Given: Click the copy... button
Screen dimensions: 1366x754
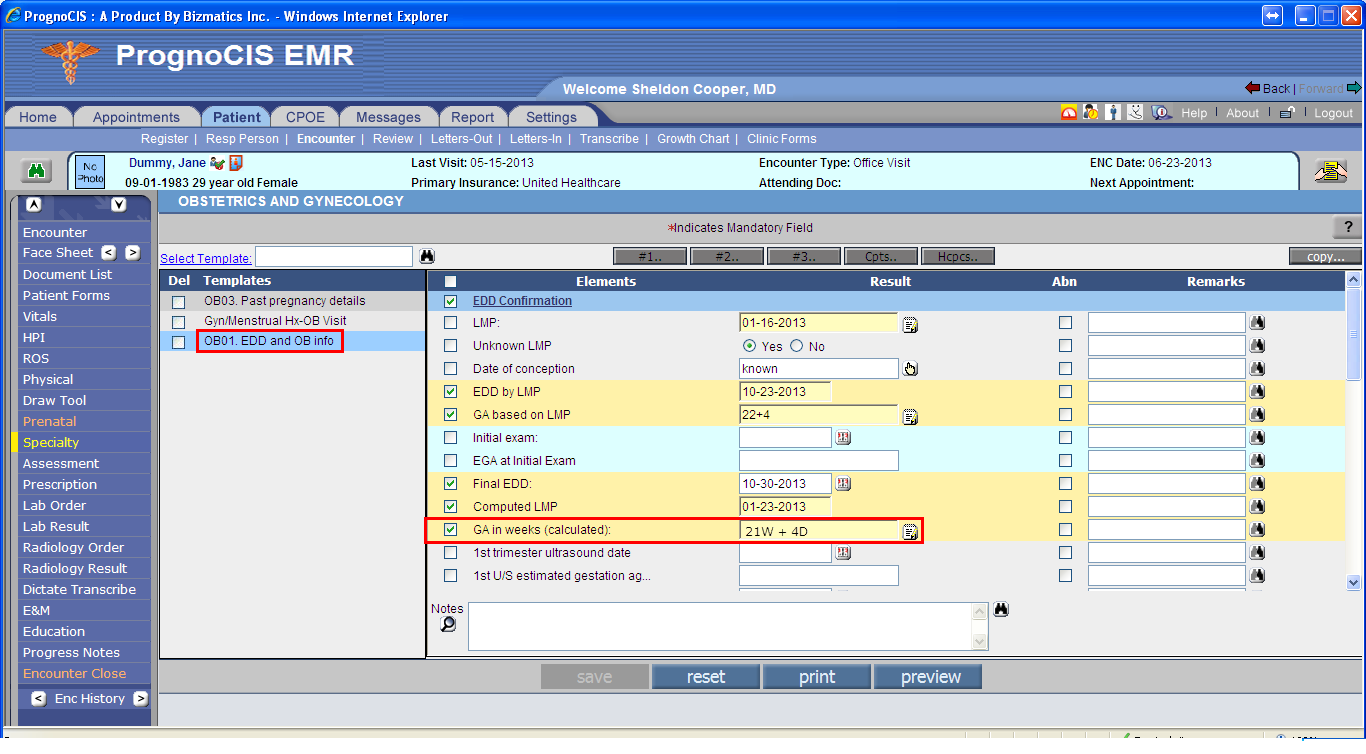Looking at the screenshot, I should click(x=1325, y=257).
